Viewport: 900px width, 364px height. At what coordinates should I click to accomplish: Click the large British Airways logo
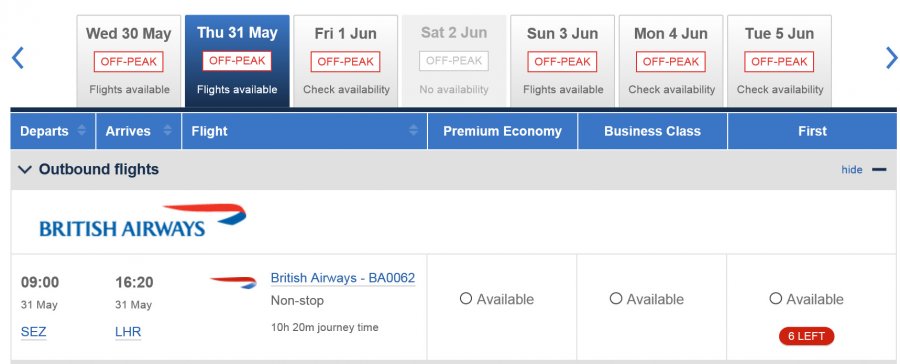coord(143,220)
